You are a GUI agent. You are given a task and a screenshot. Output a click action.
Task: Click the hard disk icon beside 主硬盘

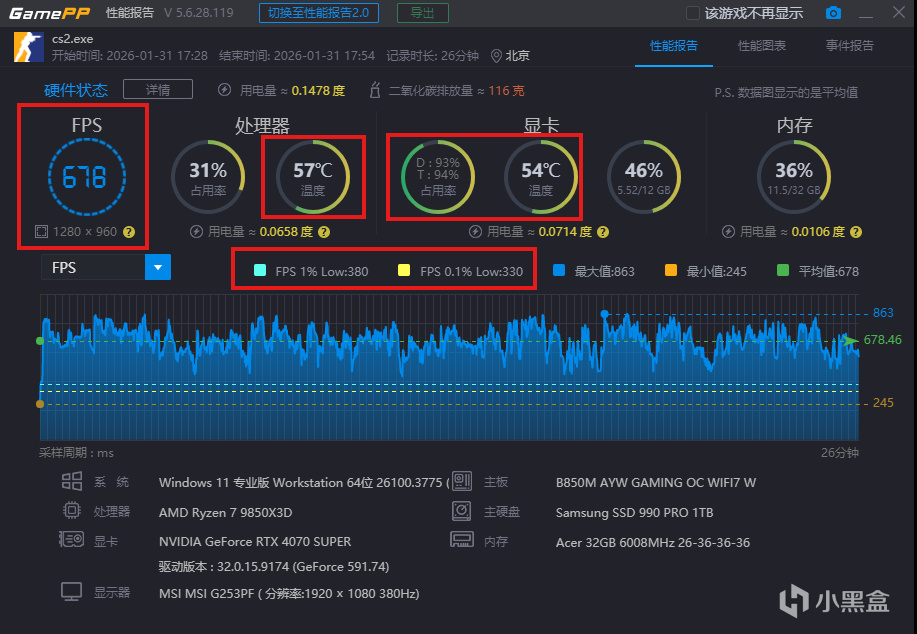point(461,511)
